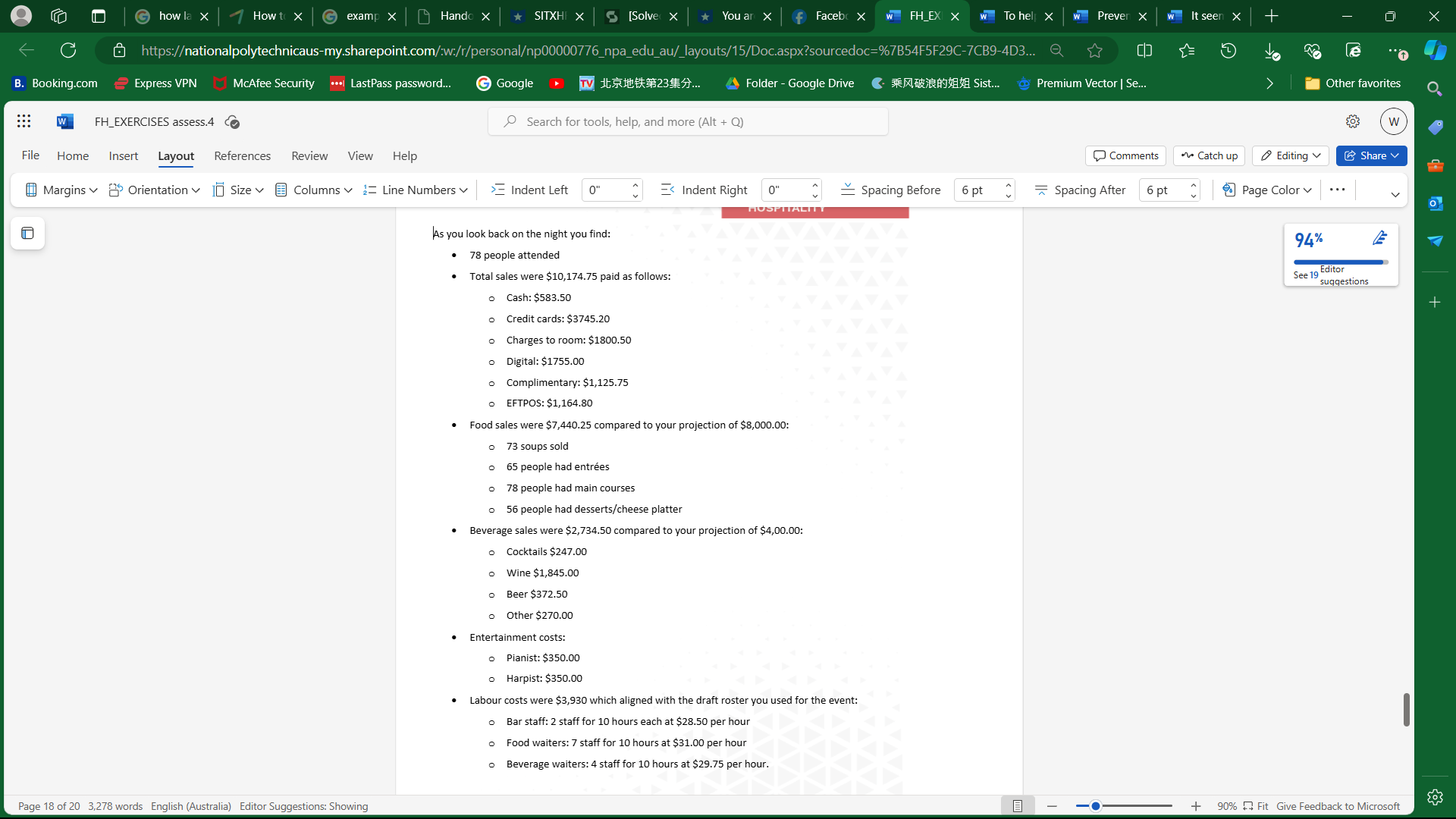Expand the Orientation dropdown
1456x819 pixels.
pyautogui.click(x=195, y=190)
